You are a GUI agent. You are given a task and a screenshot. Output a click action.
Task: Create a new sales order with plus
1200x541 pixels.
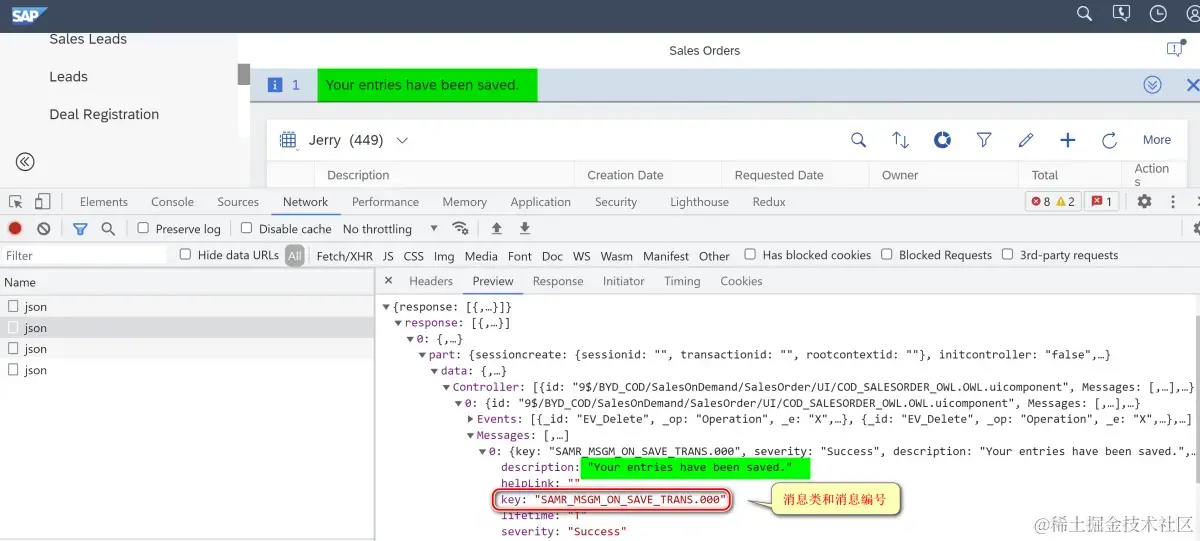[1067, 140]
